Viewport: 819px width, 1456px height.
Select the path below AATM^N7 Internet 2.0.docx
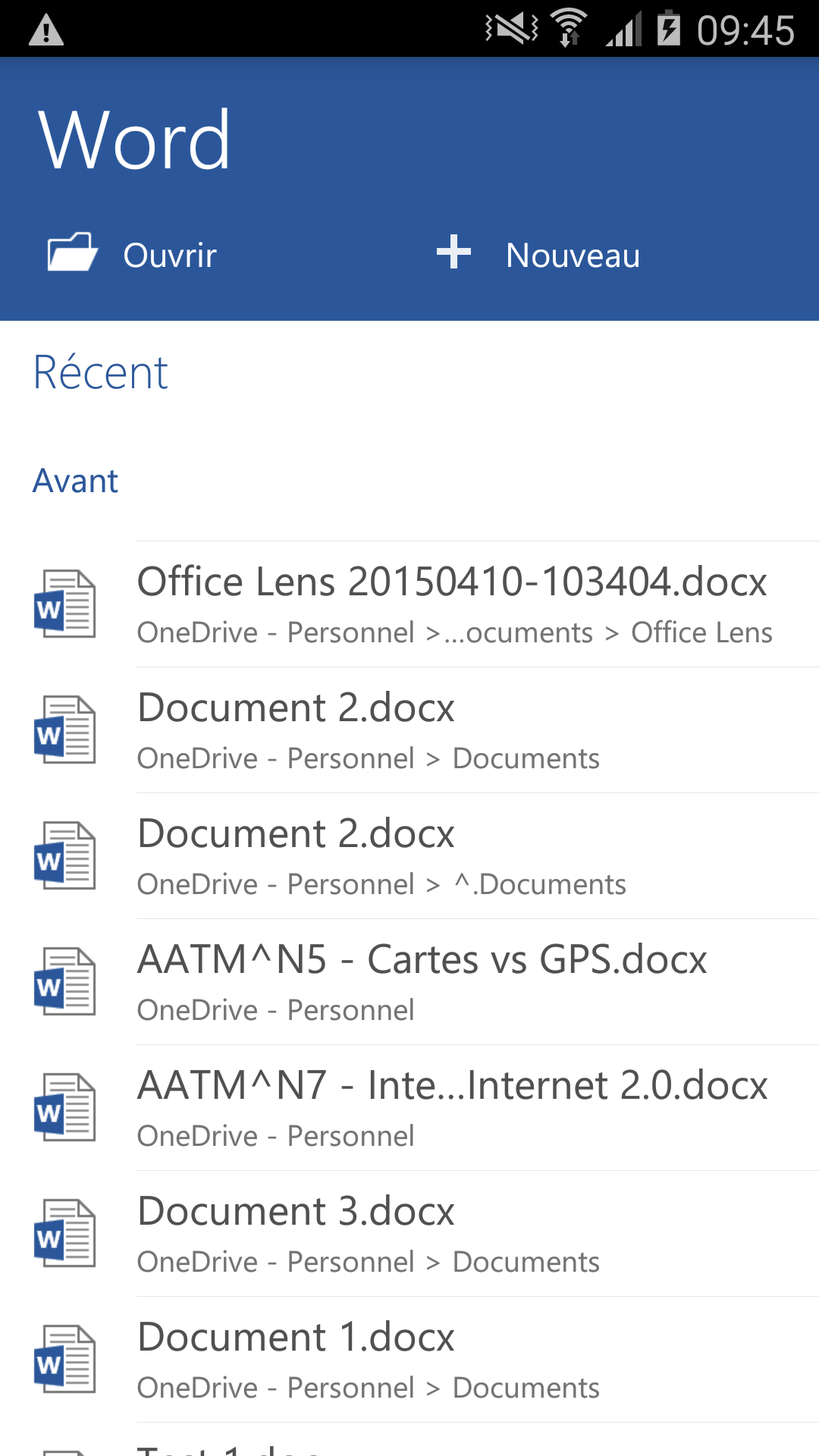click(x=276, y=1136)
